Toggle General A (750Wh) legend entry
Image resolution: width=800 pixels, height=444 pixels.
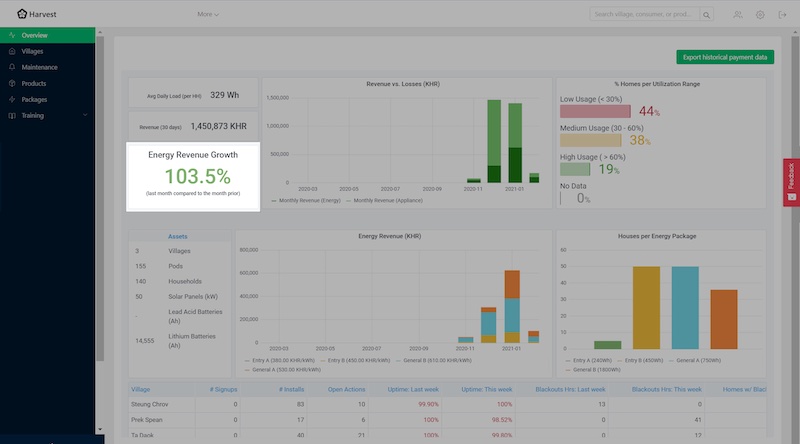tap(696, 359)
